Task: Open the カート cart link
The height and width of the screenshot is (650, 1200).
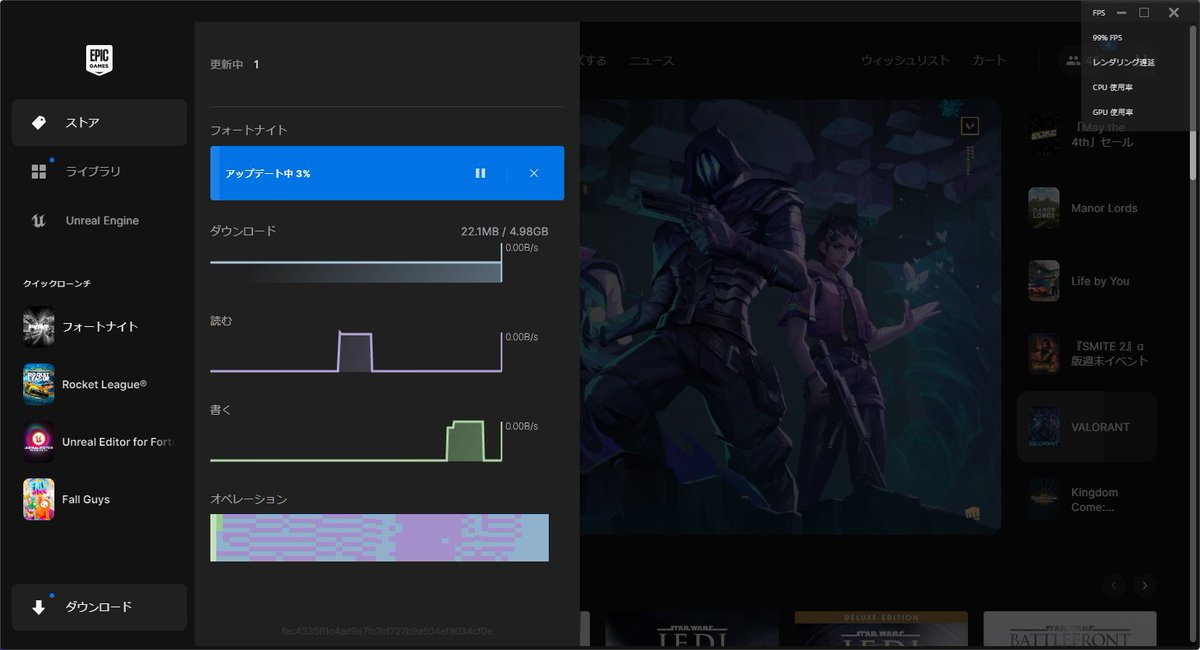Action: [x=990, y=61]
